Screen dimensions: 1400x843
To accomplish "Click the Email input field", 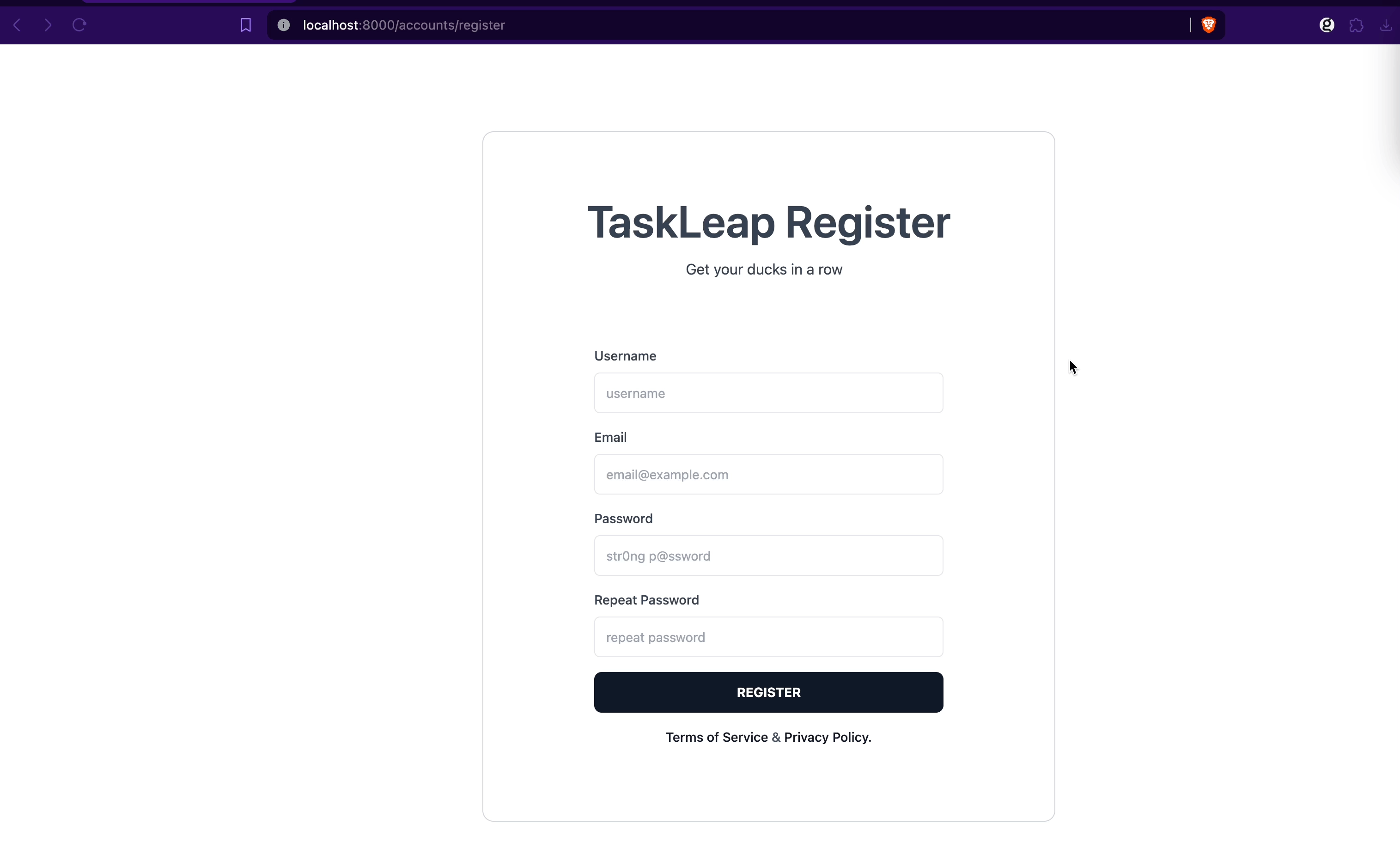I will pos(768,474).
